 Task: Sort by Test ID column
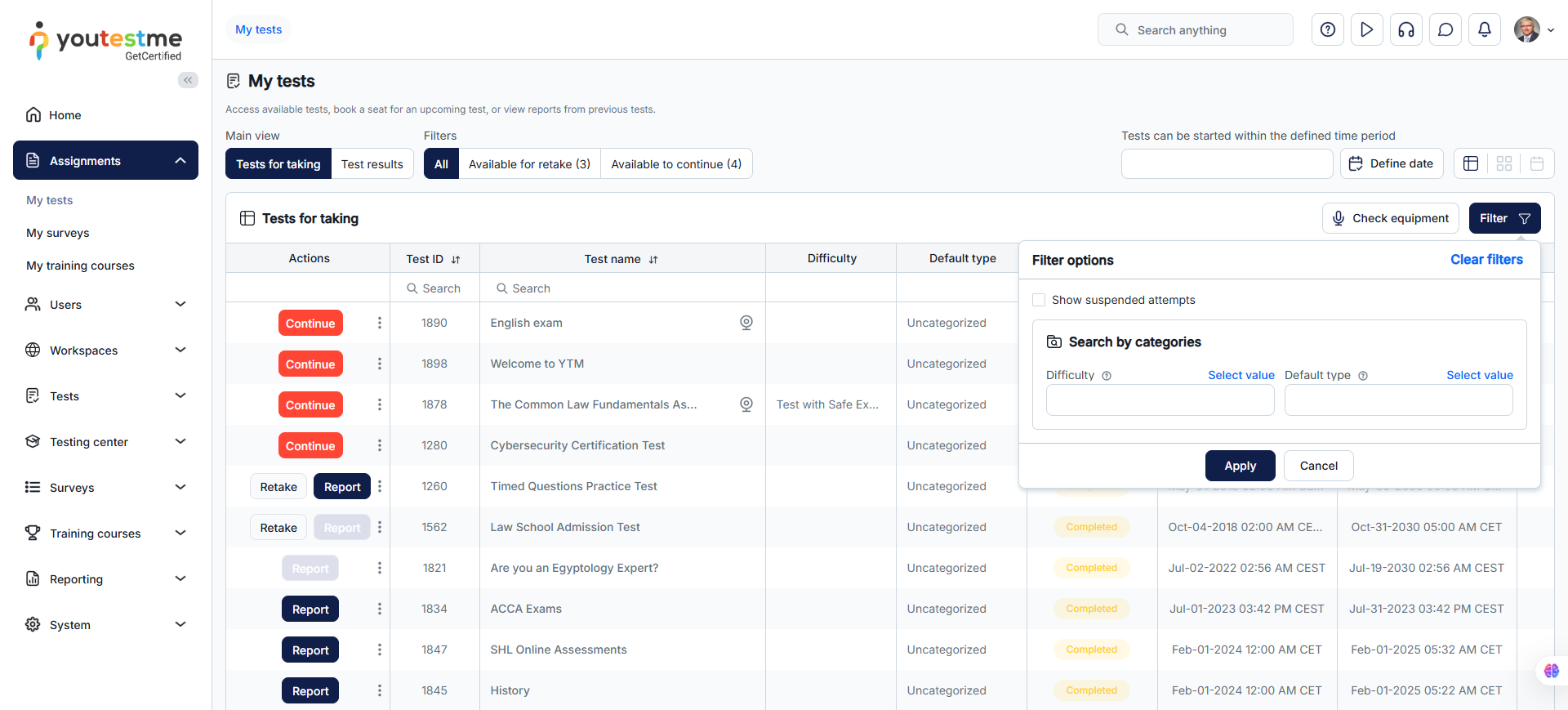click(456, 260)
